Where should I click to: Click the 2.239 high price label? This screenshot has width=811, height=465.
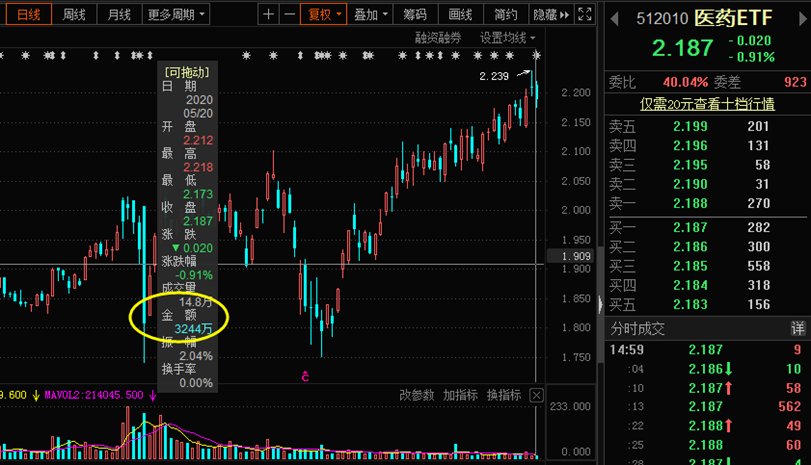(494, 77)
